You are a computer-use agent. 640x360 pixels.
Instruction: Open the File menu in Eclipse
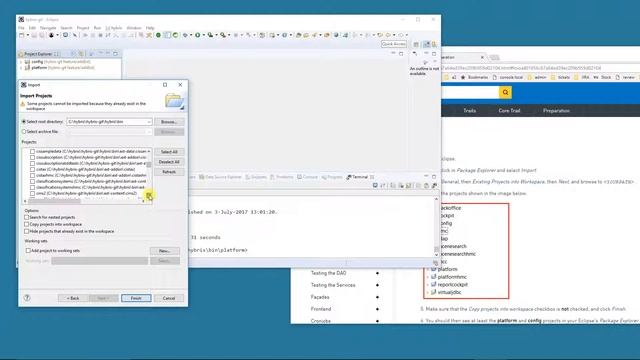[x=21, y=28]
